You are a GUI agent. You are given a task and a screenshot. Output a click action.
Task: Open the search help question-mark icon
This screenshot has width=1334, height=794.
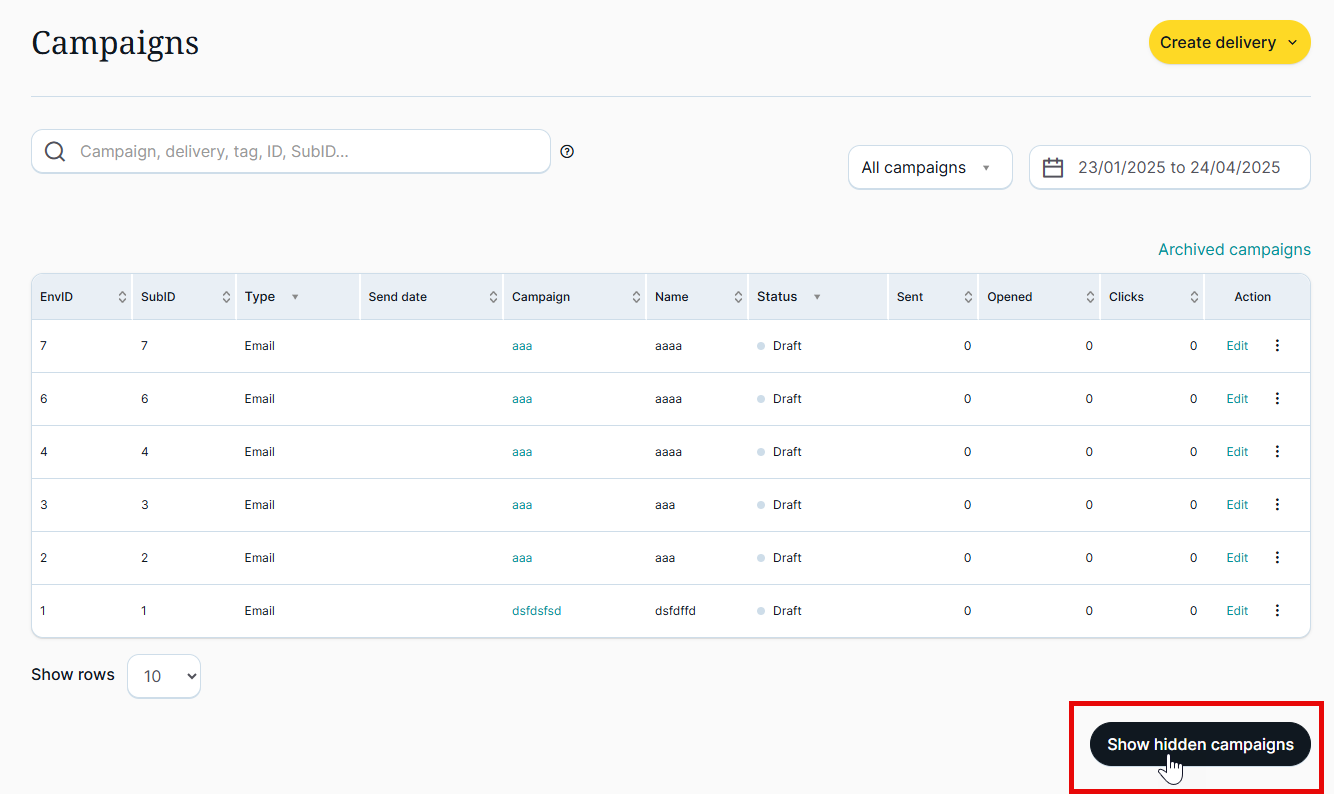coord(567,152)
